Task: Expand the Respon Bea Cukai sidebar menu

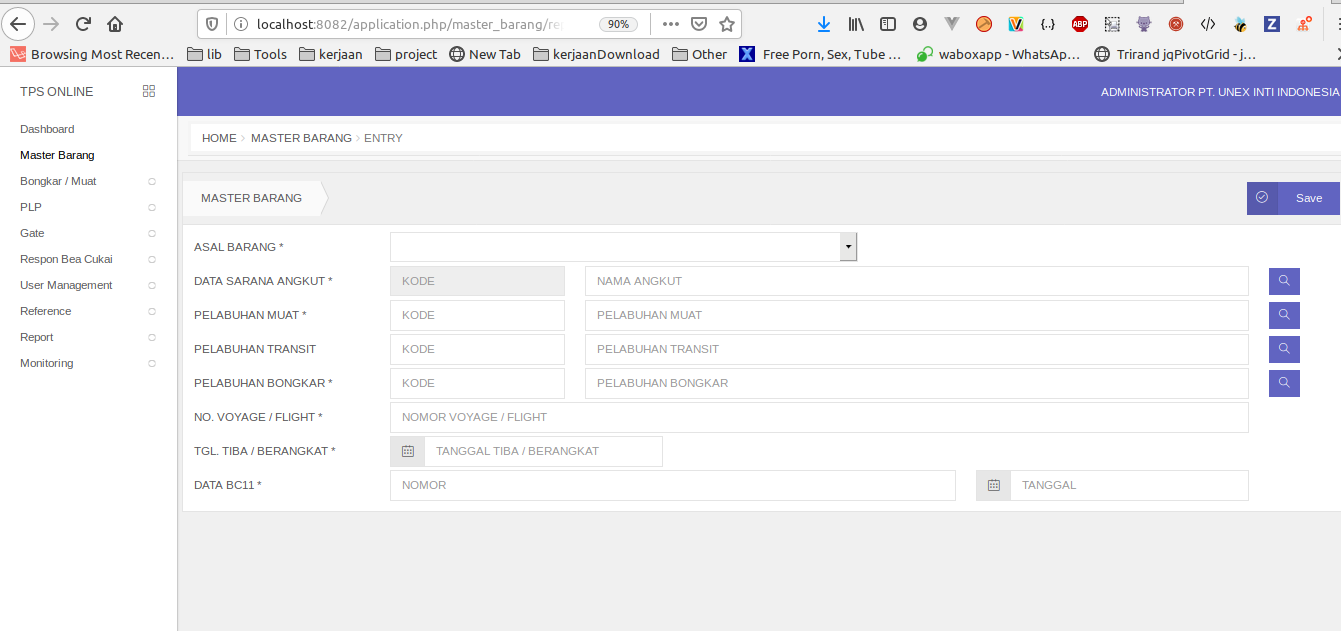Action: coord(152,259)
